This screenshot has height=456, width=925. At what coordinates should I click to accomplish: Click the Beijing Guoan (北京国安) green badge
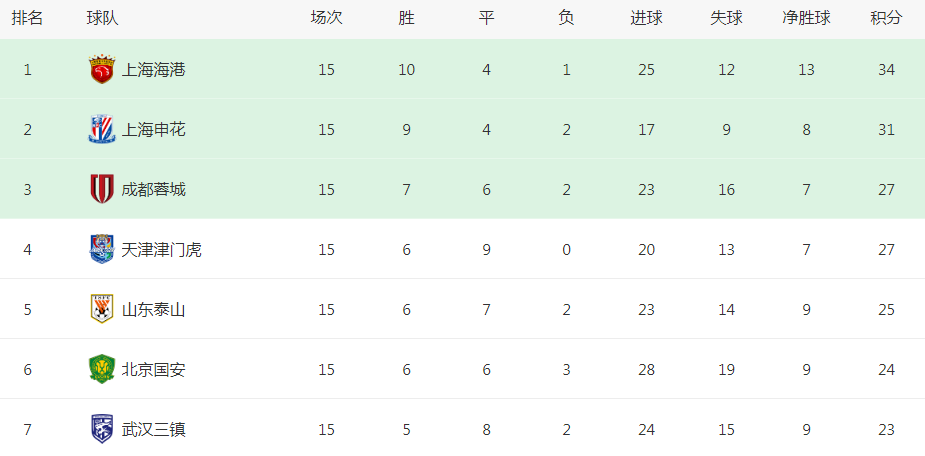click(101, 370)
